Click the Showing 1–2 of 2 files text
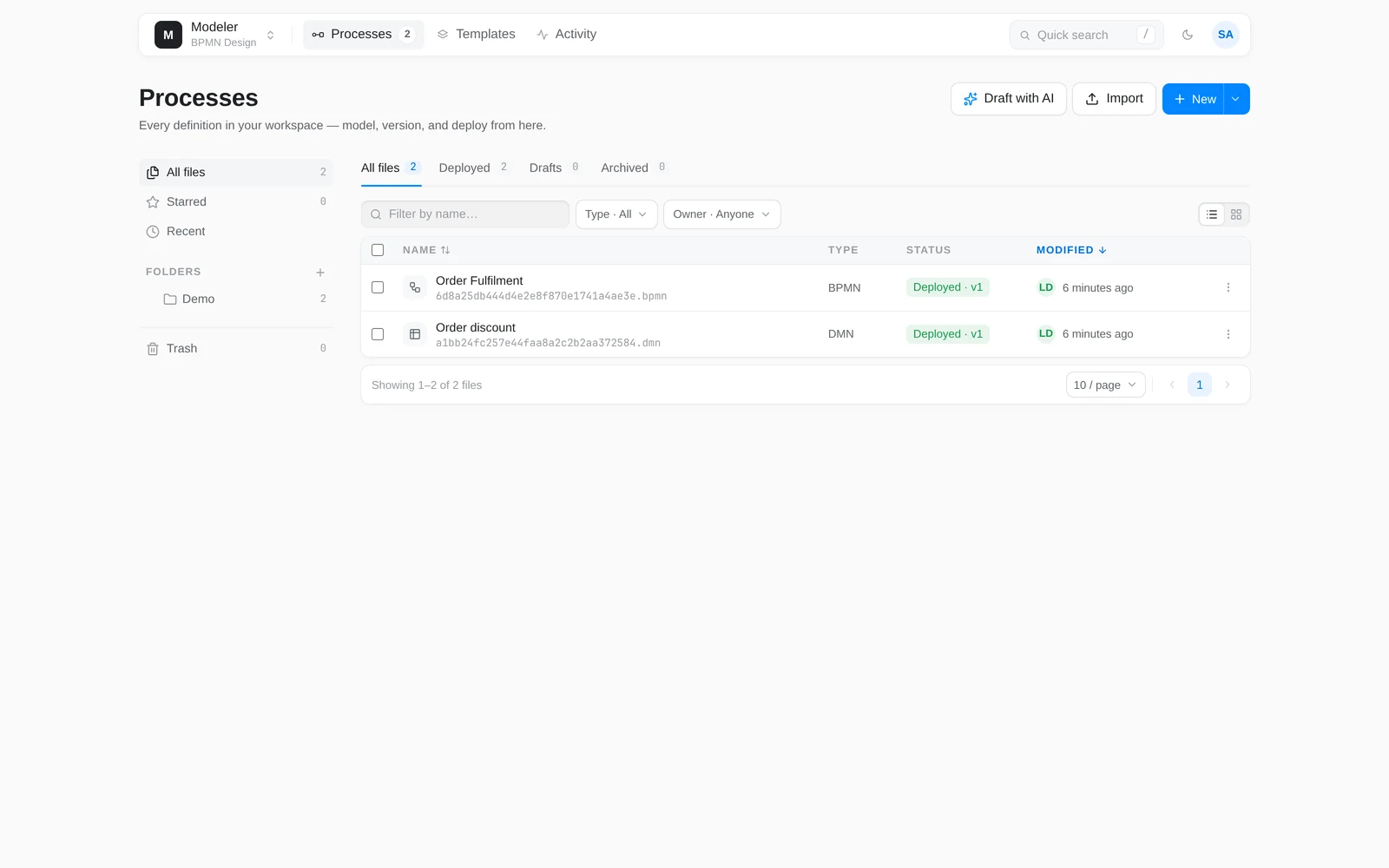Screen dimensions: 1389x868 (x=426, y=385)
